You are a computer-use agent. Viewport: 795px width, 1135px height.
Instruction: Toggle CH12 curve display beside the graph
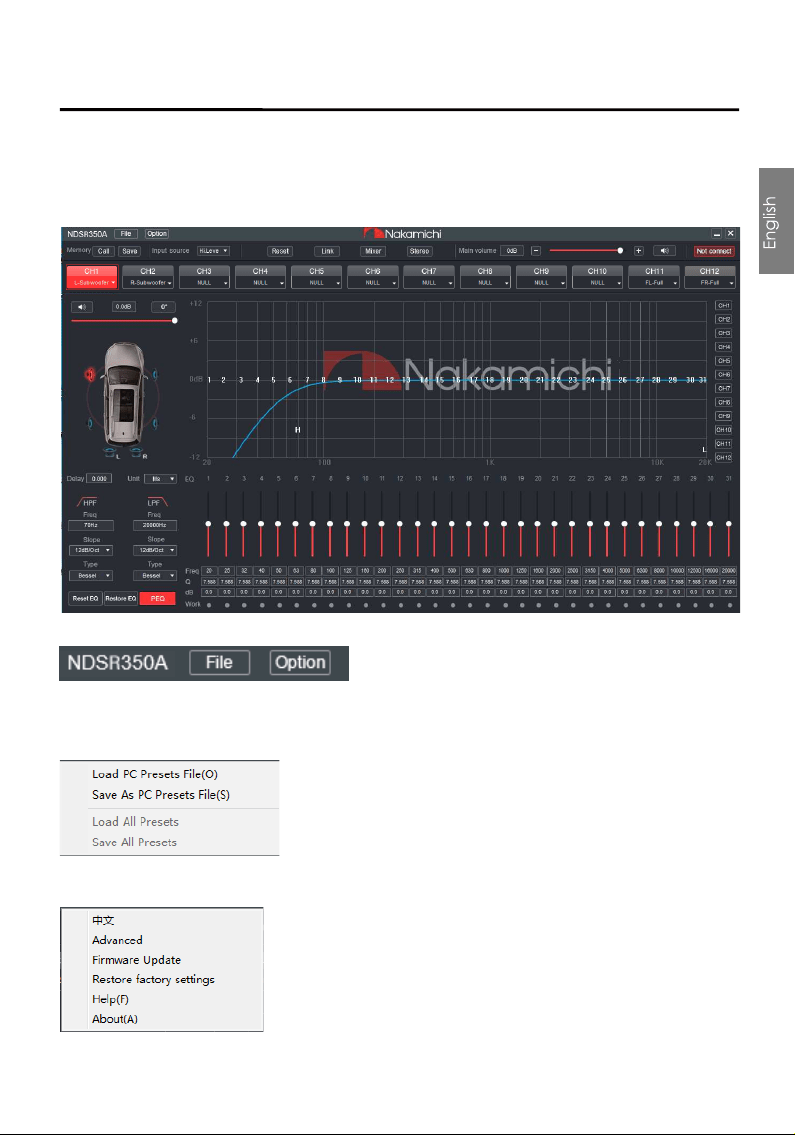(x=723, y=457)
